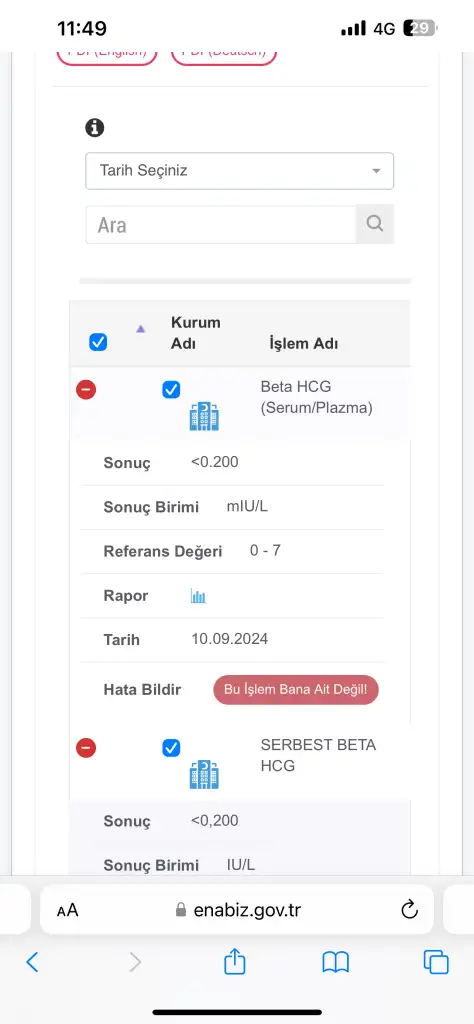Go back with the Safari back arrow

click(32, 962)
